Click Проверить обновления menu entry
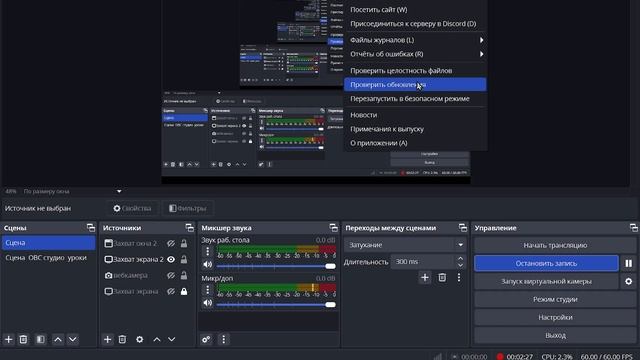Image resolution: width=640 pixels, height=360 pixels. click(x=415, y=84)
